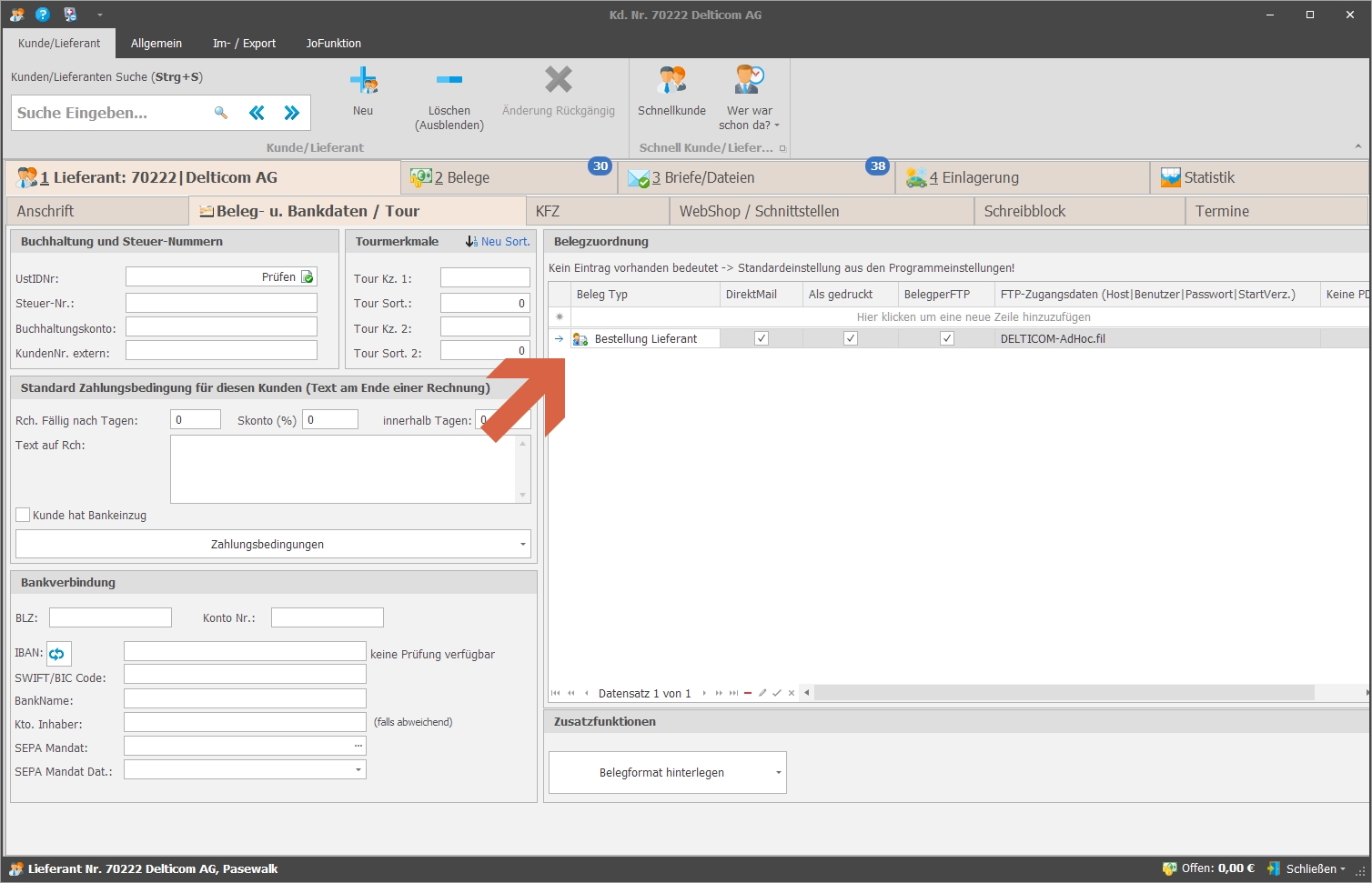
Task: Click the 'Text auf Rch' text area
Action: click(x=343, y=469)
